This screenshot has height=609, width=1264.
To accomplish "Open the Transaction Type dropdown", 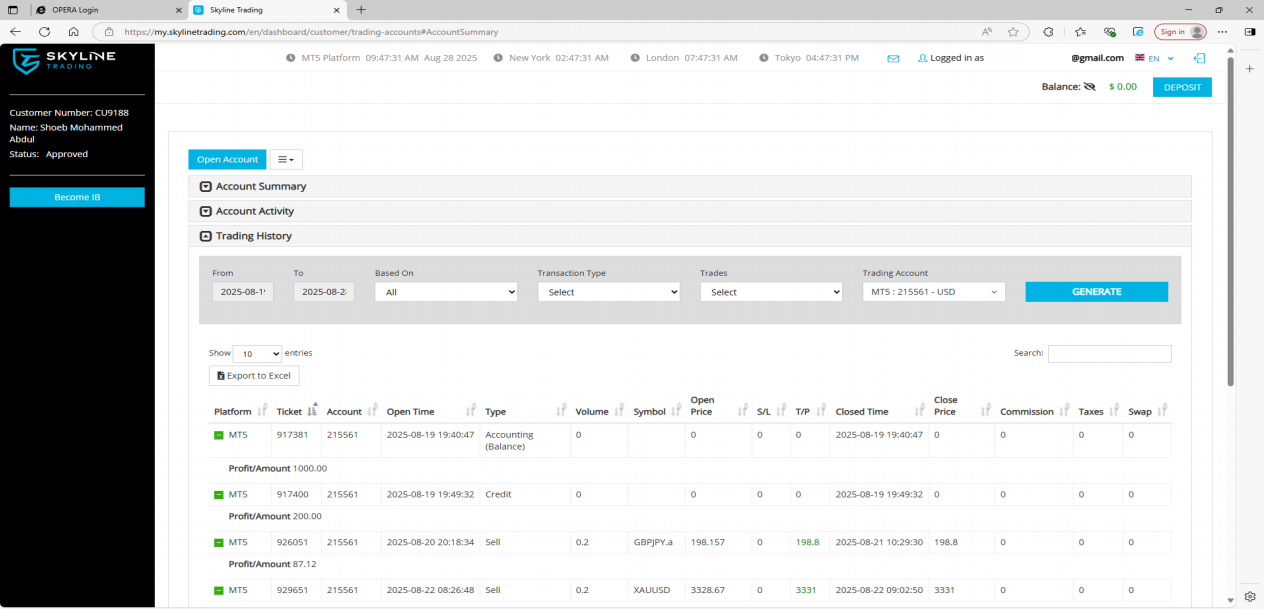I will (x=608, y=292).
